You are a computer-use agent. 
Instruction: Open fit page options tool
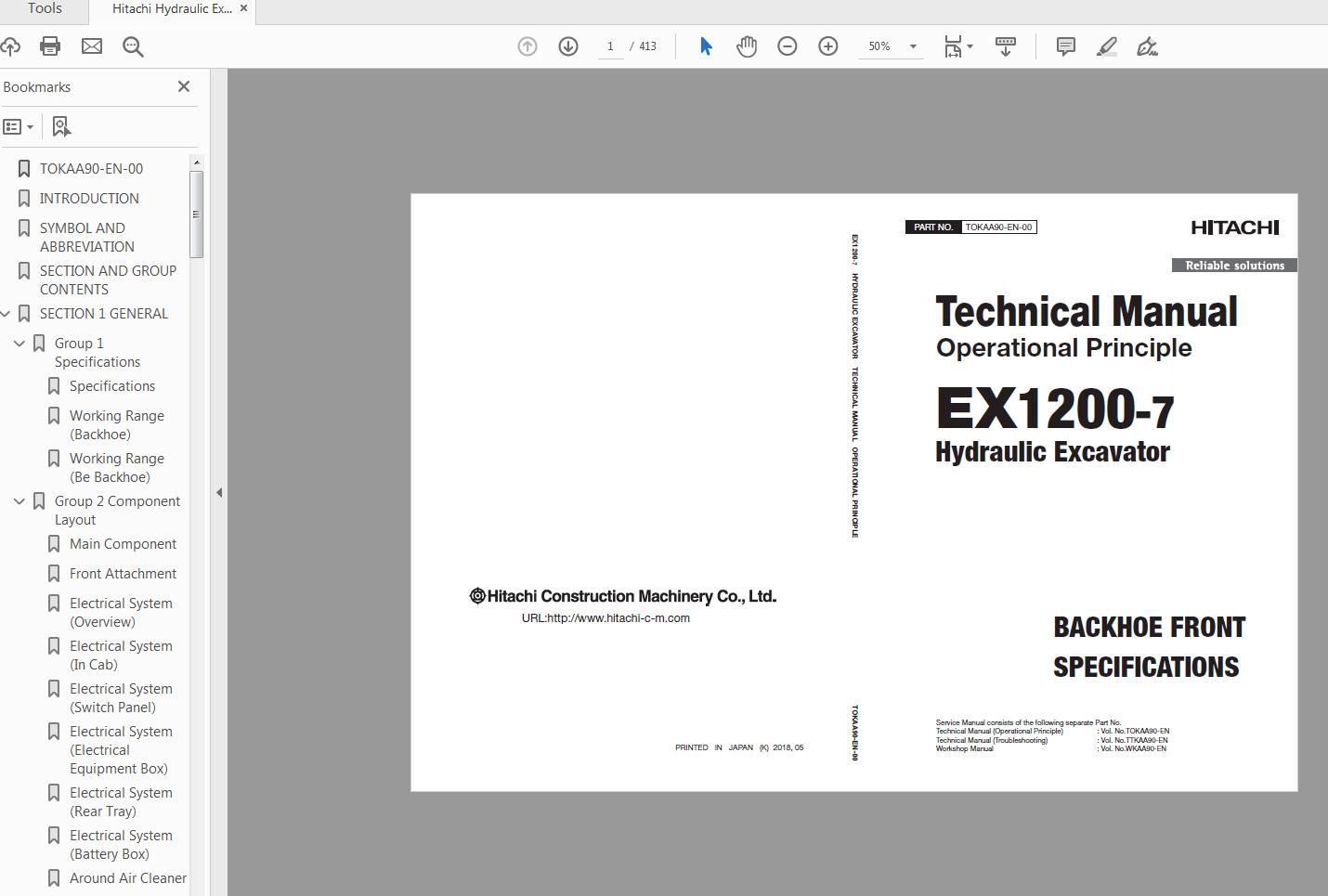(957, 46)
